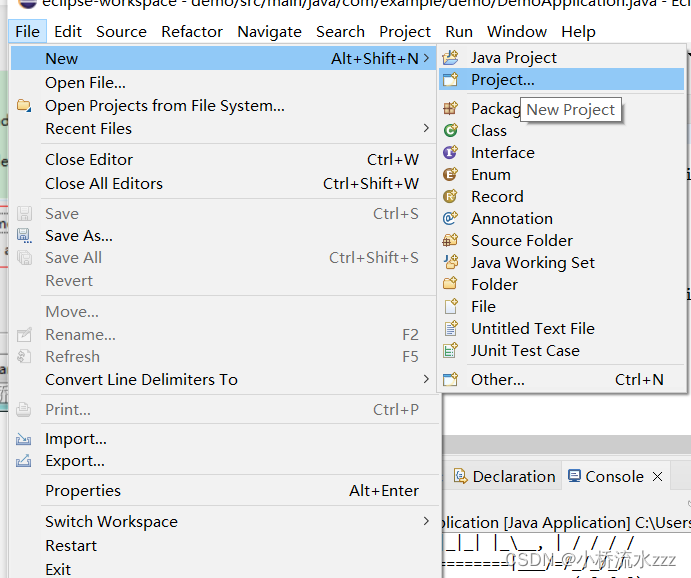The height and width of the screenshot is (578, 691).
Task: Select Untitled Text File entry
Action: (561, 329)
